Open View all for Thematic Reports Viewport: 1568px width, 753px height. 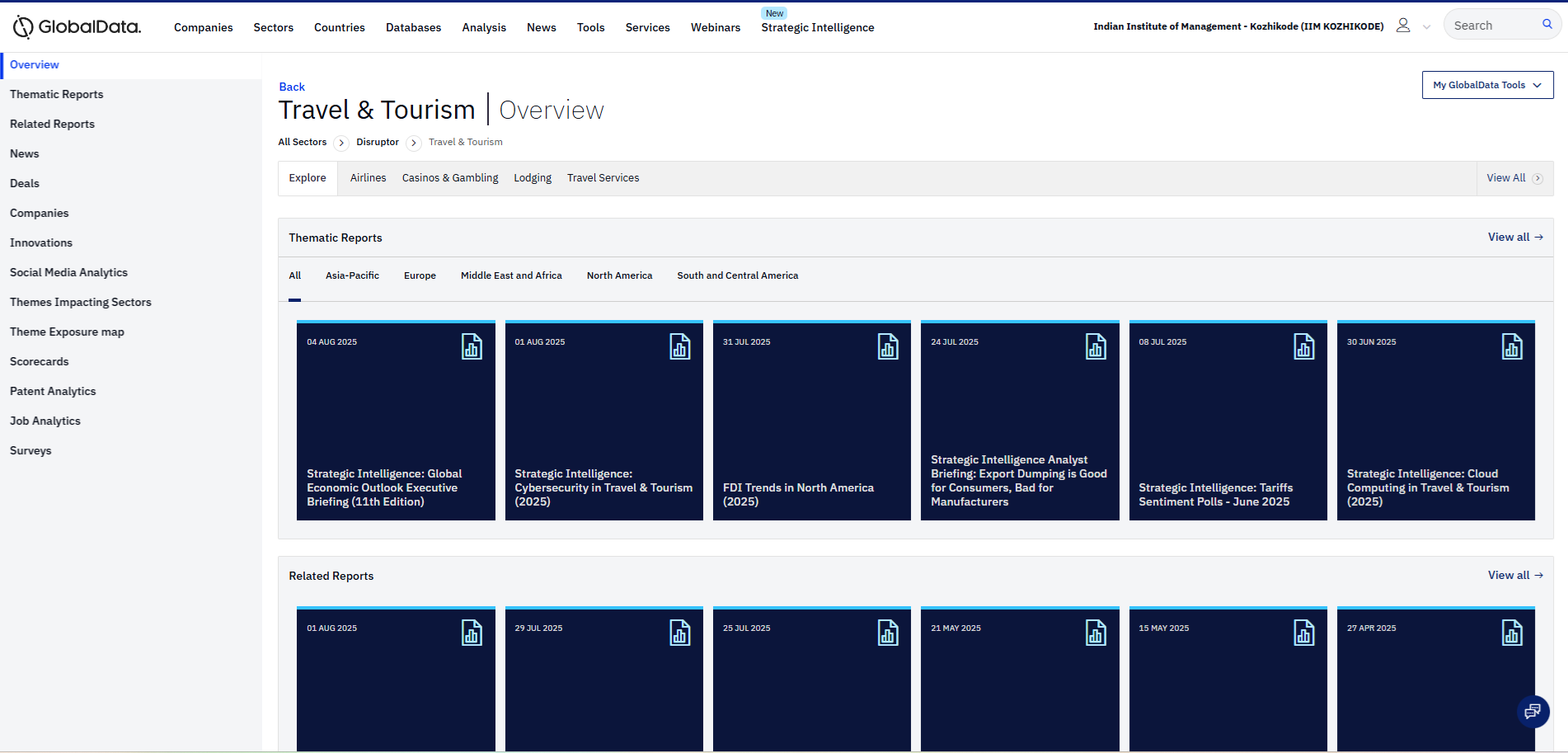(x=1514, y=238)
